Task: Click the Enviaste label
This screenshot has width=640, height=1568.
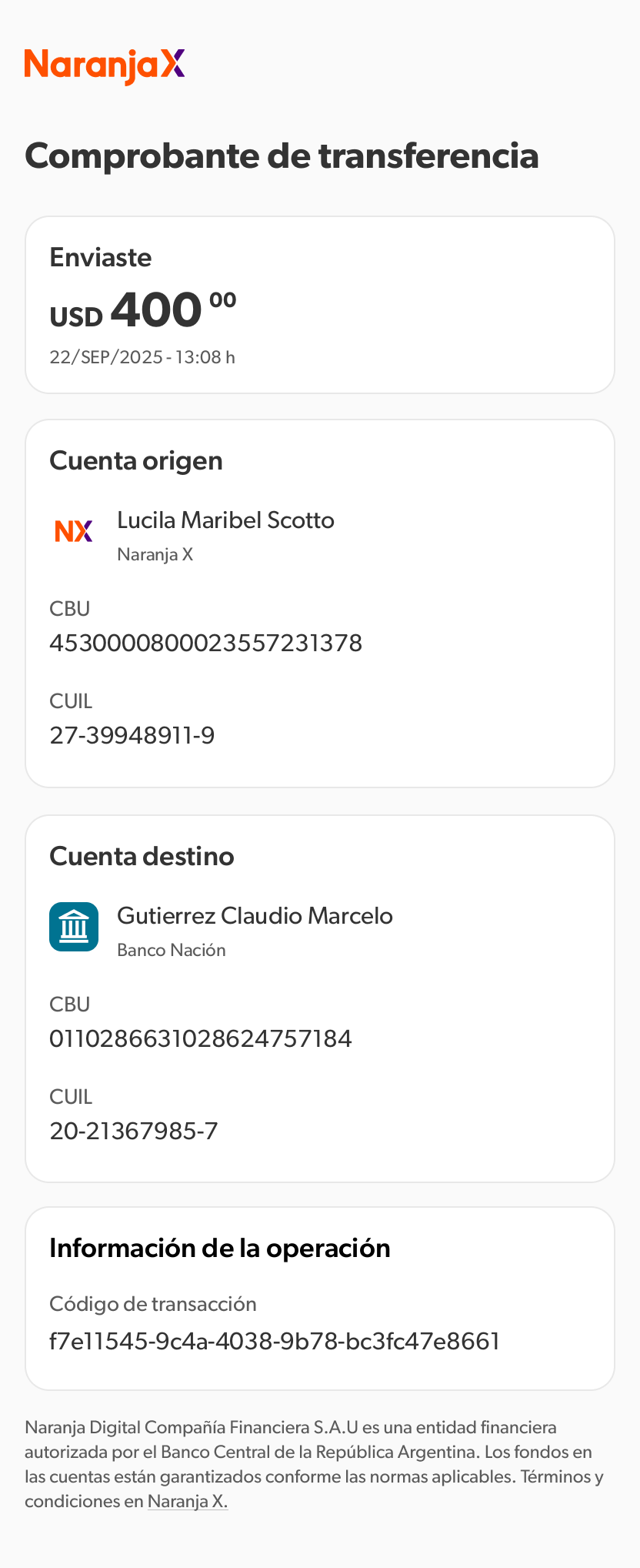Action: [101, 257]
